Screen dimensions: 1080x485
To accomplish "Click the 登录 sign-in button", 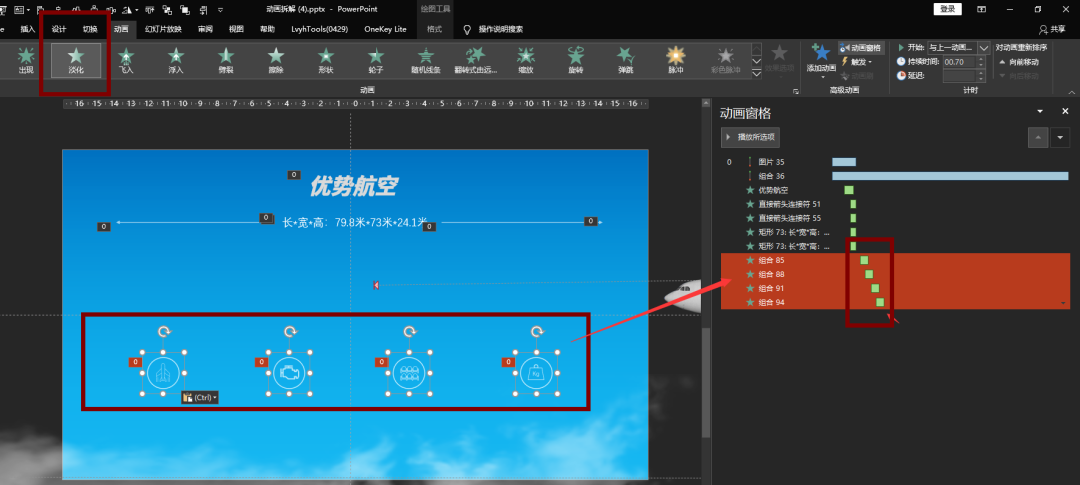I will tap(948, 9).
